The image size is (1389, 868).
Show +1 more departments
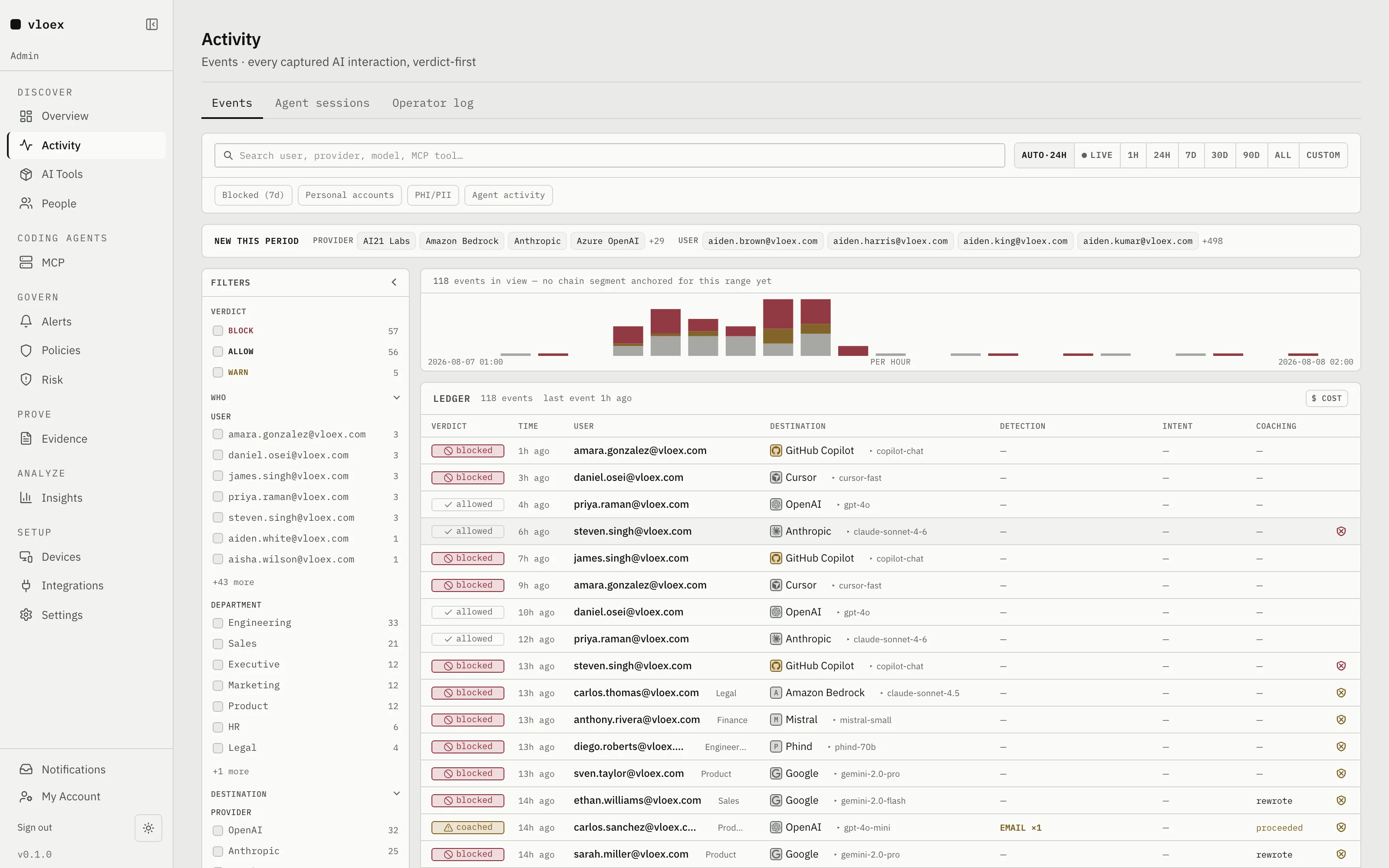231,772
